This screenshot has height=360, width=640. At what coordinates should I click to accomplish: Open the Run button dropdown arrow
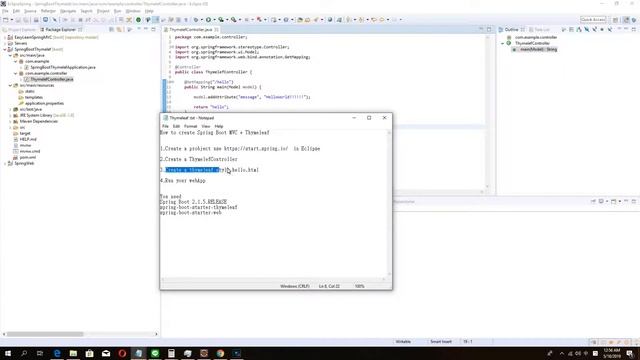click(214, 20)
